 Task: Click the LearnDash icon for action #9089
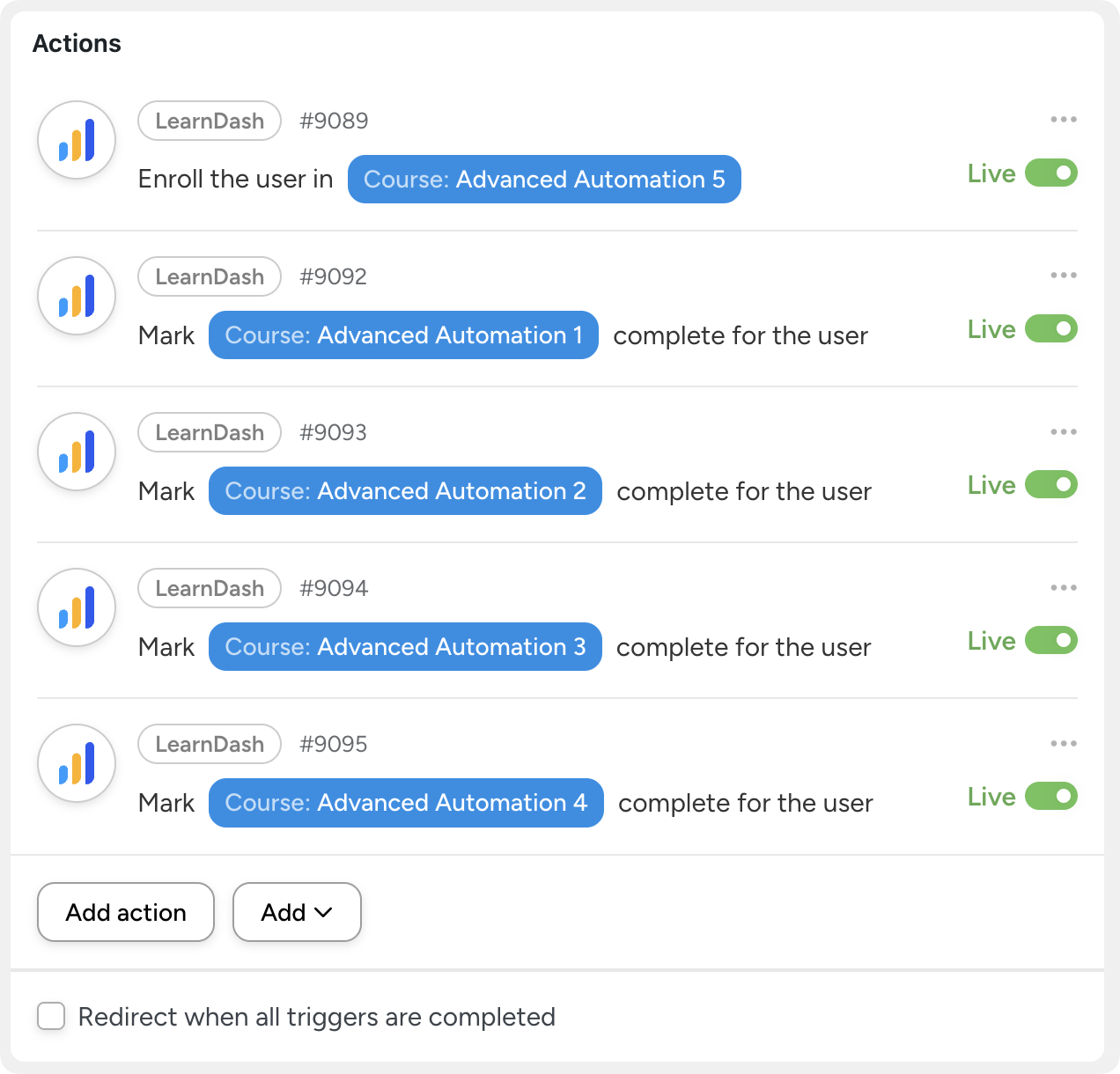(77, 140)
